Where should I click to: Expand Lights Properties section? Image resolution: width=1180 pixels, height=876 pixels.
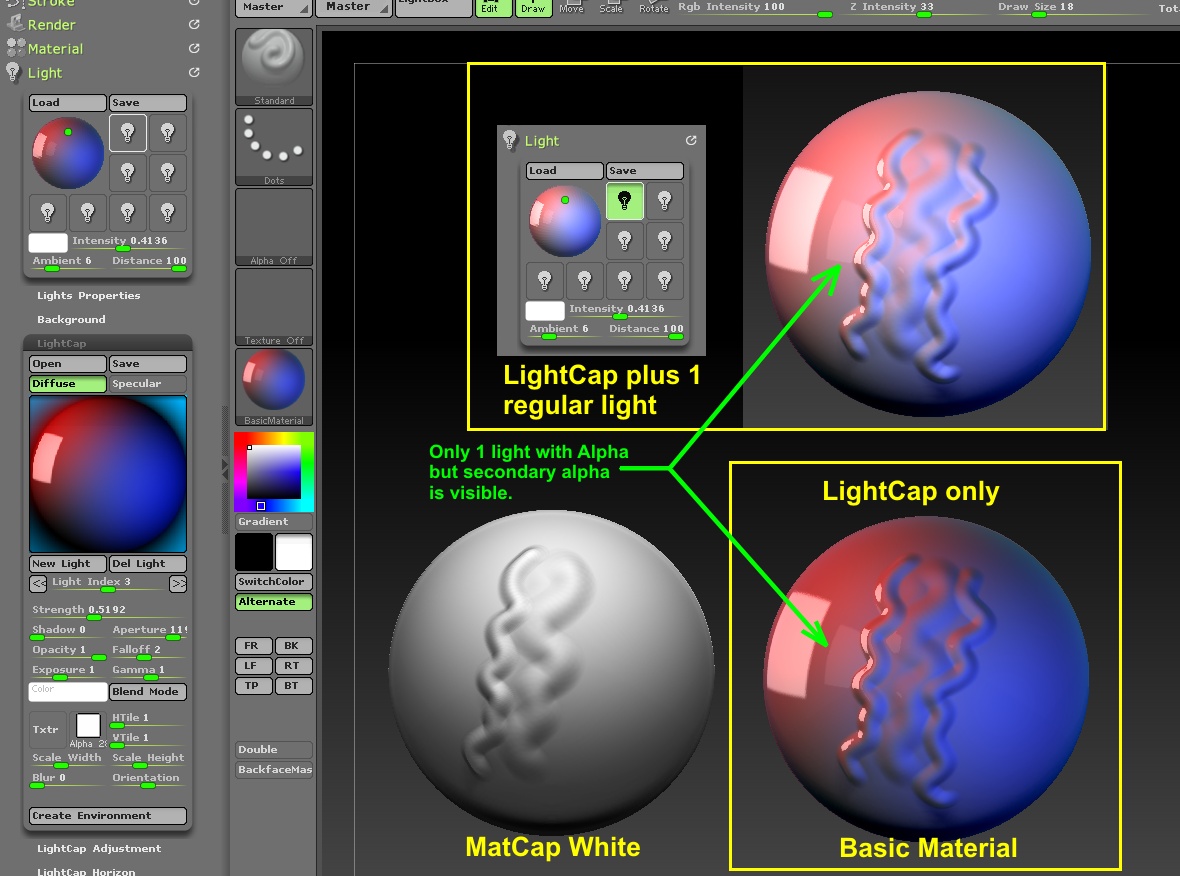tap(89, 296)
